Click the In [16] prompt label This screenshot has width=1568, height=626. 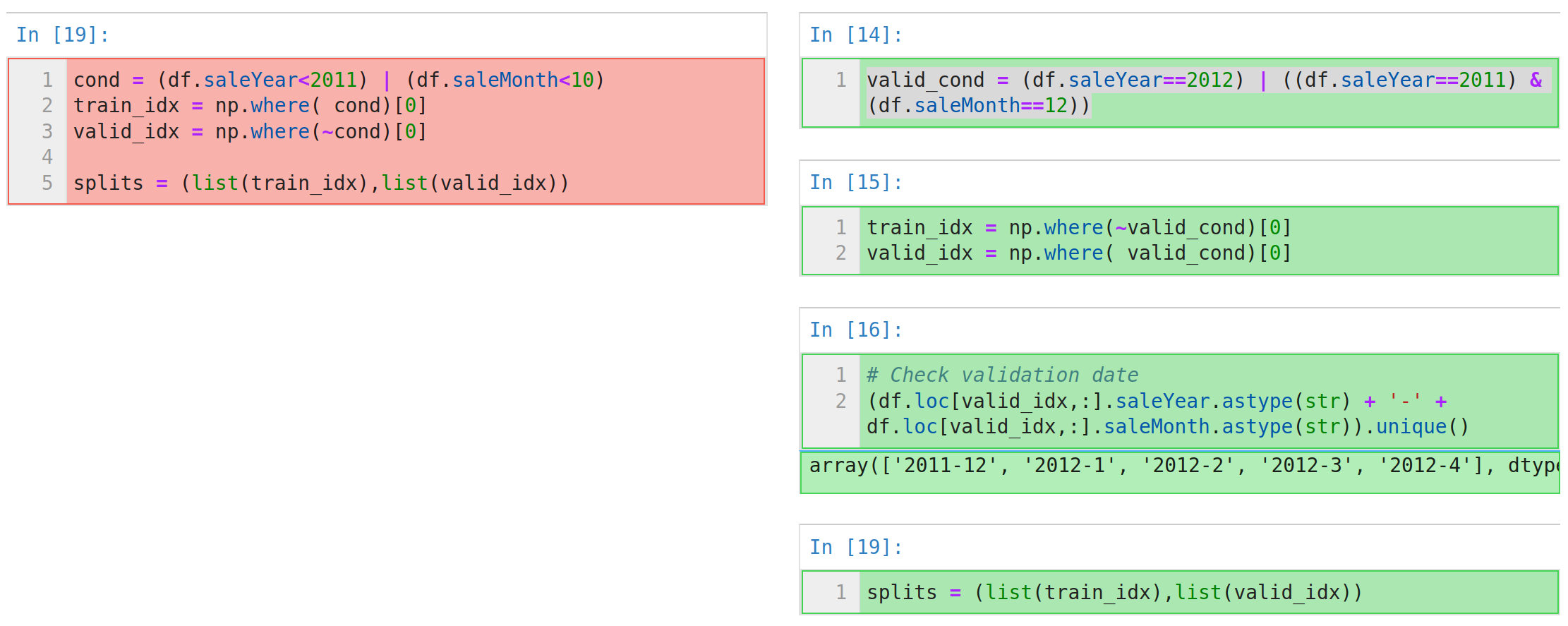click(x=856, y=330)
